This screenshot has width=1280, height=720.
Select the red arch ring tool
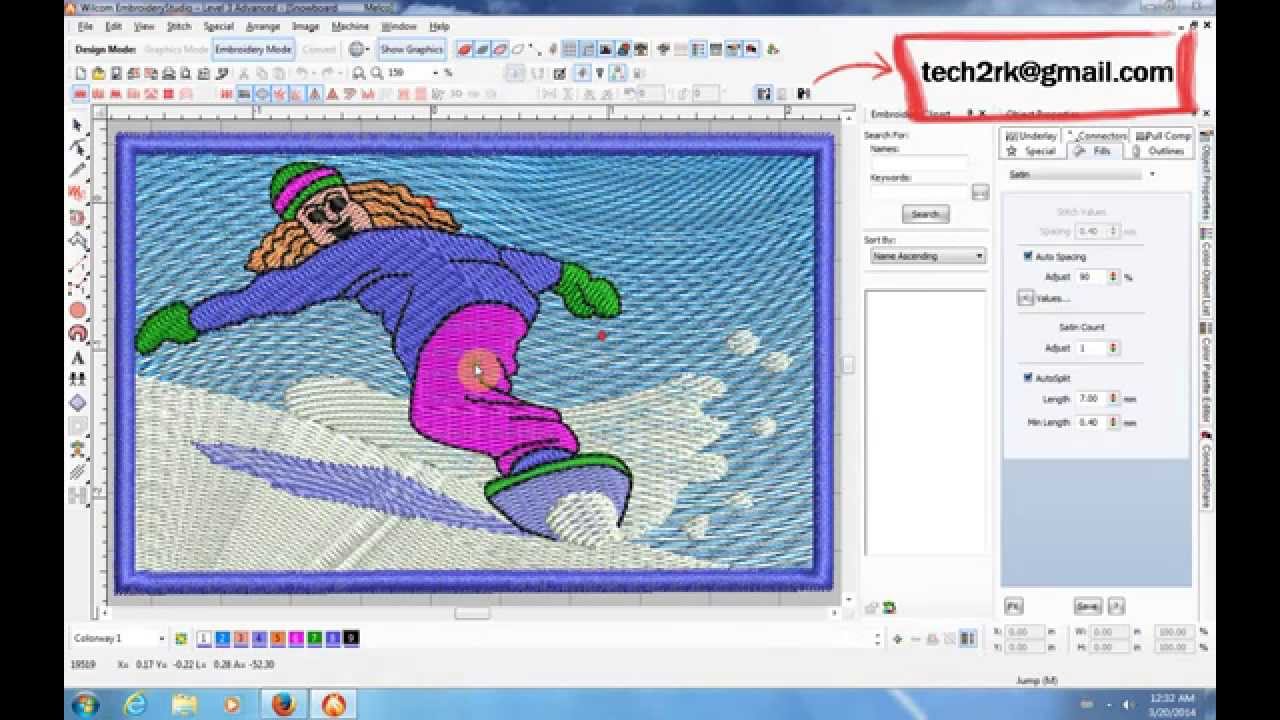[x=77, y=334]
